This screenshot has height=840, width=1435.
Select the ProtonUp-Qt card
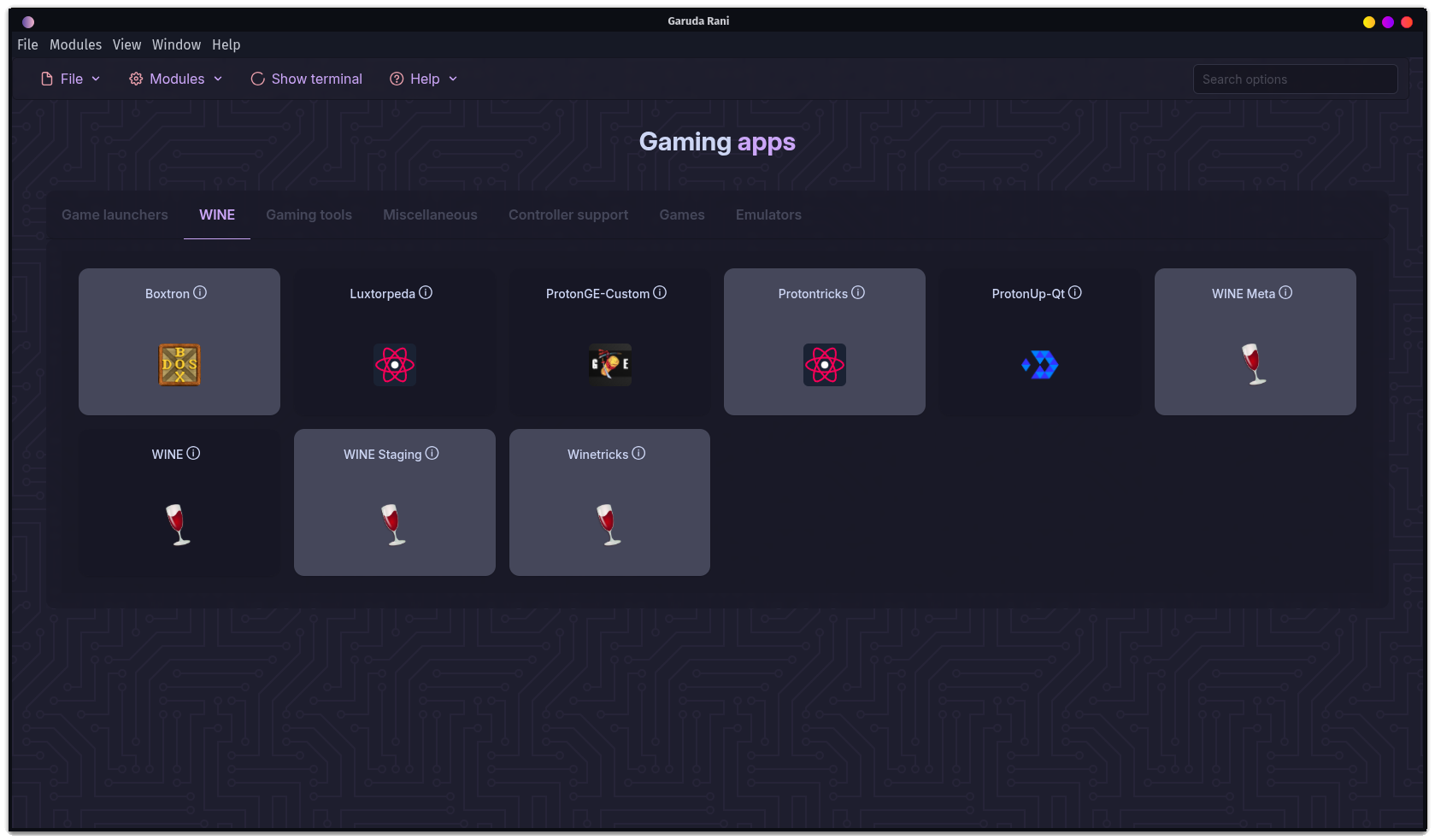tap(1040, 342)
